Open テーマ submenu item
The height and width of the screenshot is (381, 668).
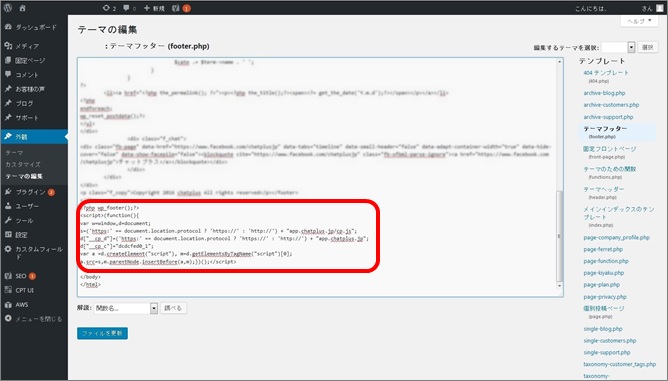(x=14, y=153)
